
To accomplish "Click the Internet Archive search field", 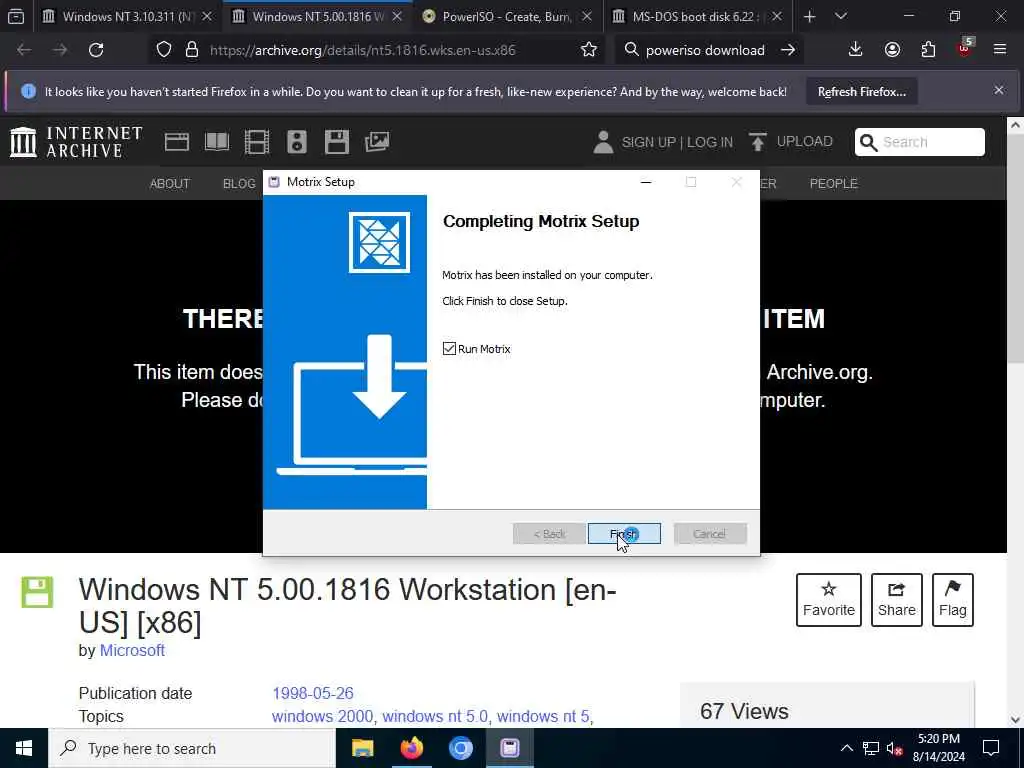I will point(920,142).
